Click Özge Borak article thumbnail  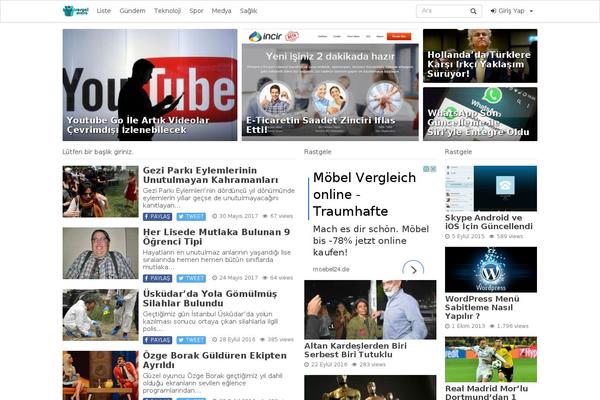coord(100,375)
